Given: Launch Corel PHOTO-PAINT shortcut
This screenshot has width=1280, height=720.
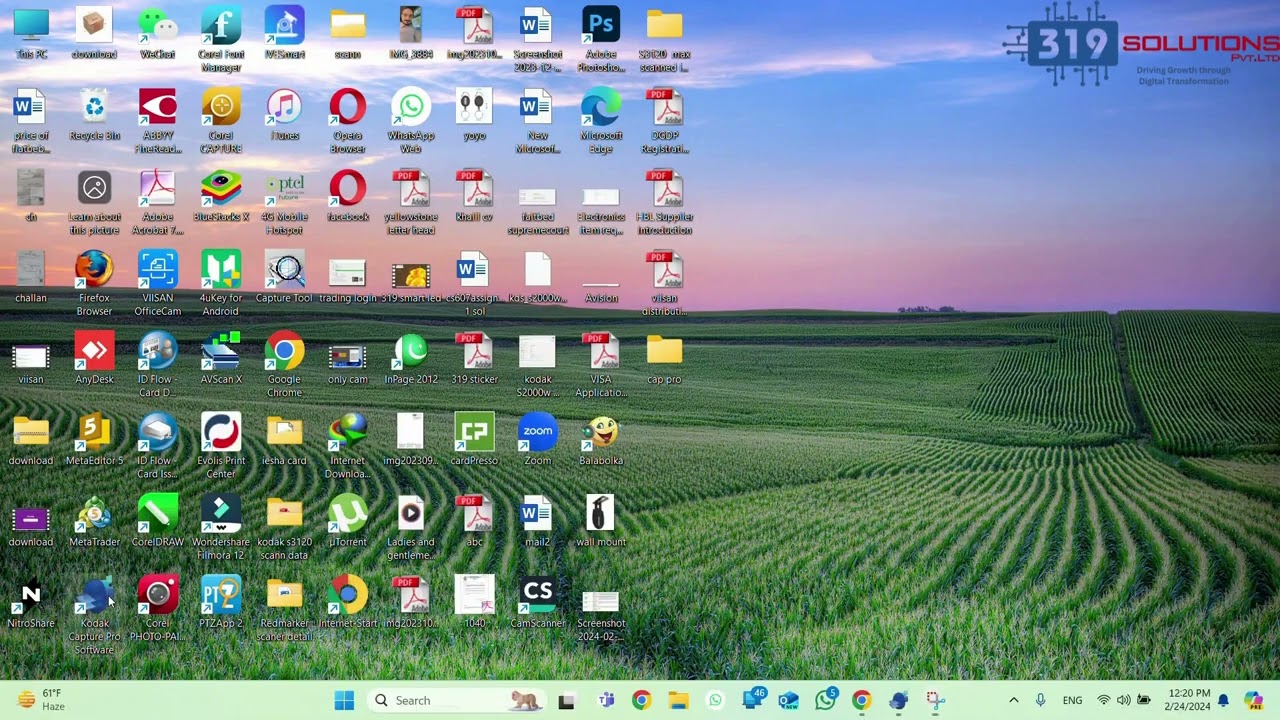Looking at the screenshot, I should tap(157, 609).
